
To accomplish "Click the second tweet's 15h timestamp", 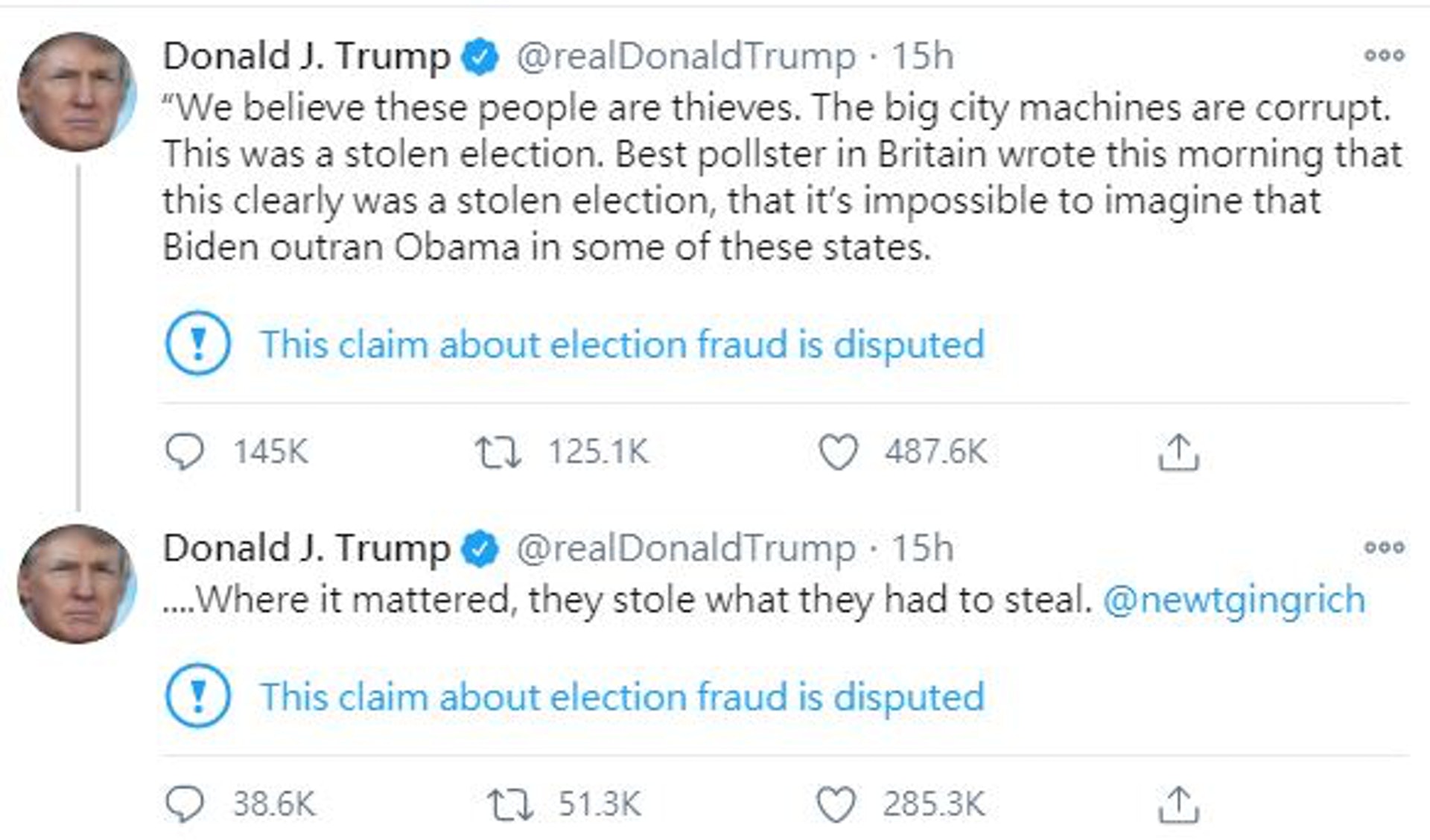I will coord(923,548).
